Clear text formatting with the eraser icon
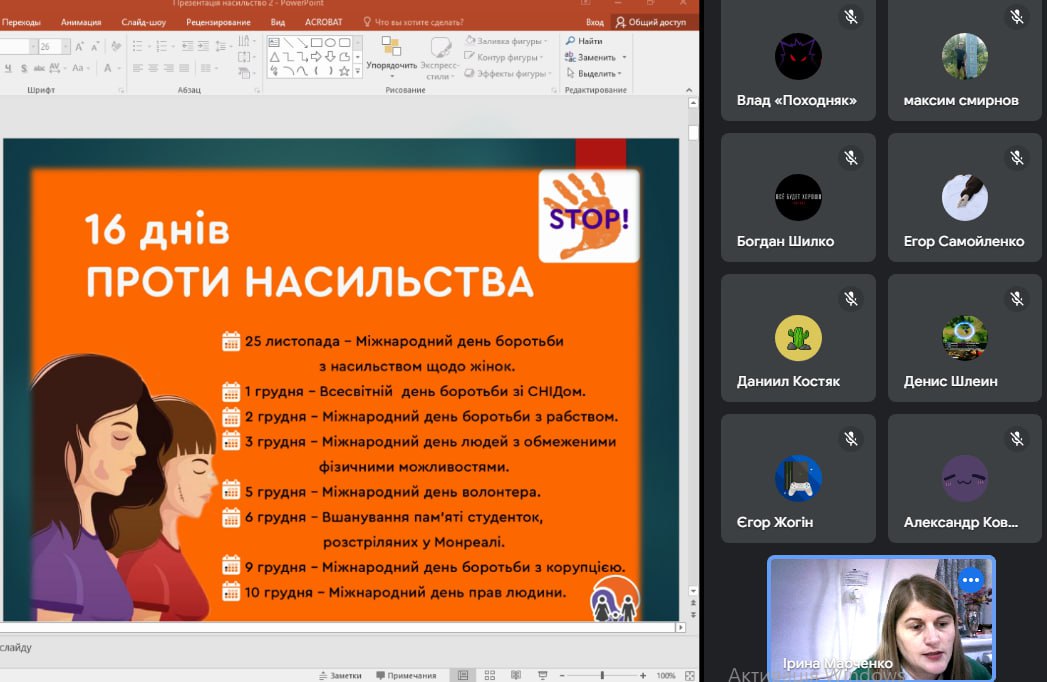Viewport: 1047px width, 682px height. tap(117, 46)
